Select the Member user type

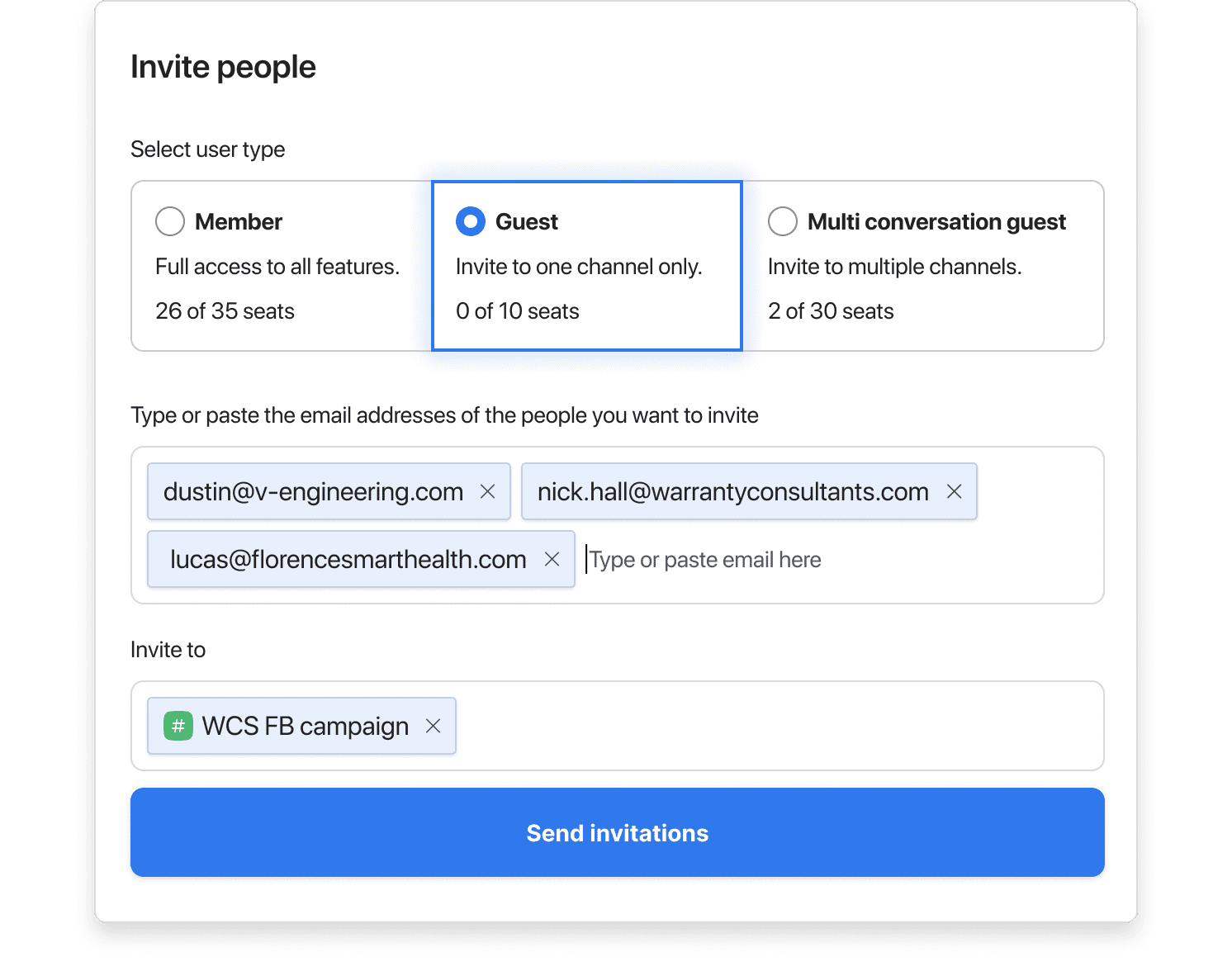coord(170,221)
